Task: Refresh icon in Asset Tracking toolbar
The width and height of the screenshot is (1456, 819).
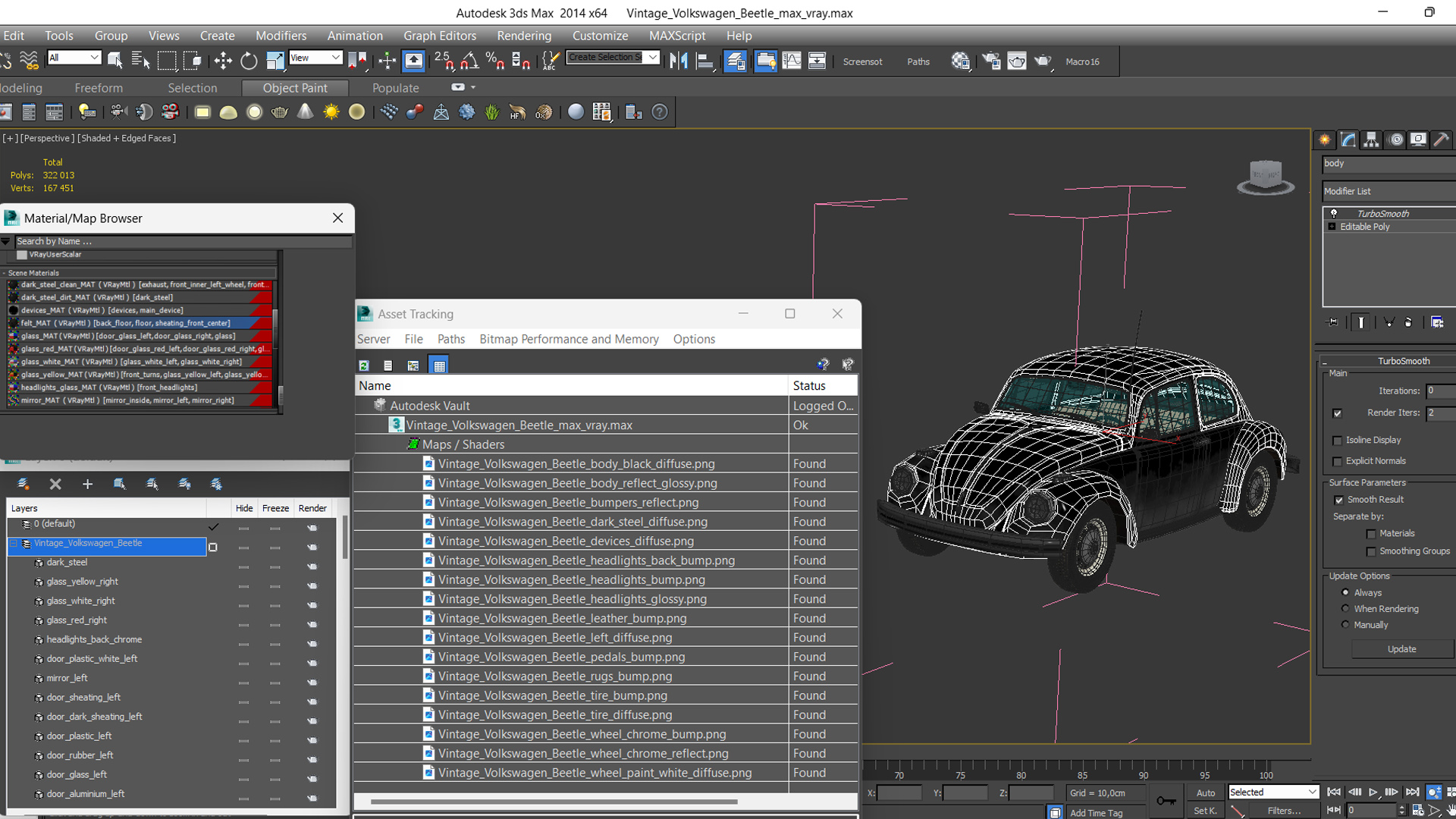Action: [x=364, y=366]
